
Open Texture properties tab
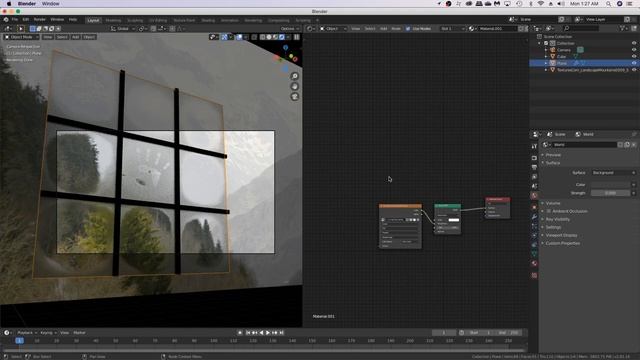pos(534,276)
